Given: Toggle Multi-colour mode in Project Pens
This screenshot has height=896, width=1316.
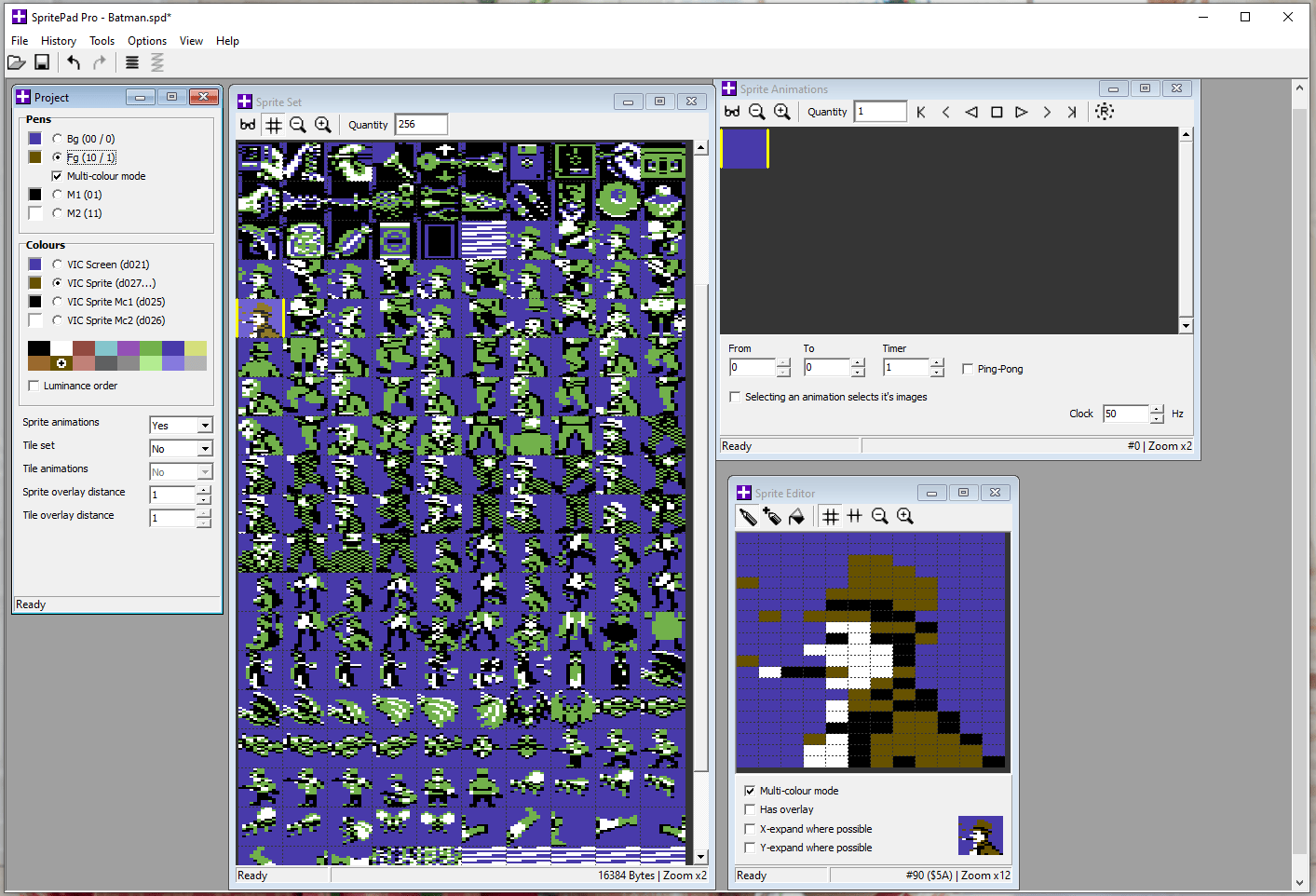Looking at the screenshot, I should tap(57, 176).
